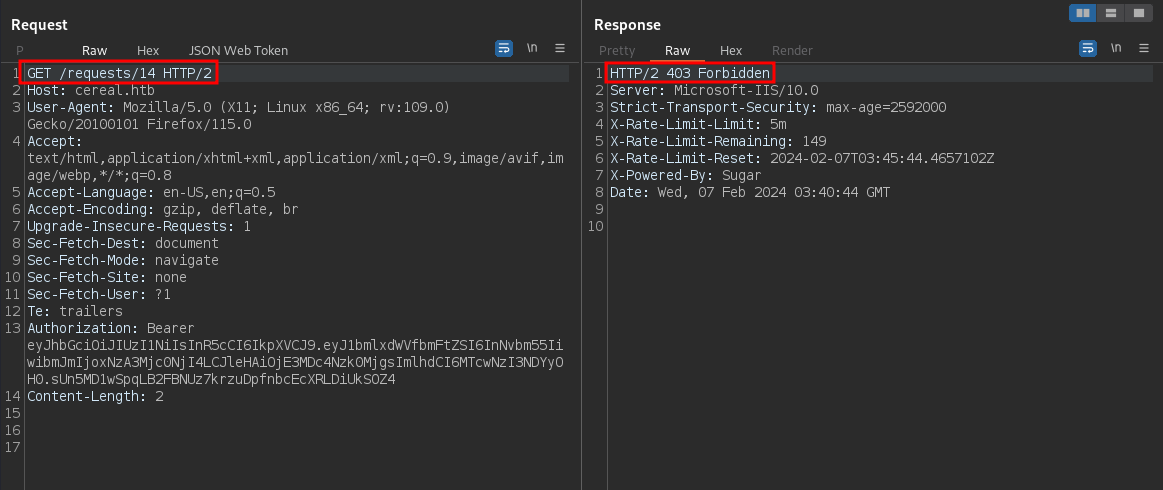Switch to the single combined panel layout
This screenshot has height=490, width=1163.
[x=1137, y=13]
